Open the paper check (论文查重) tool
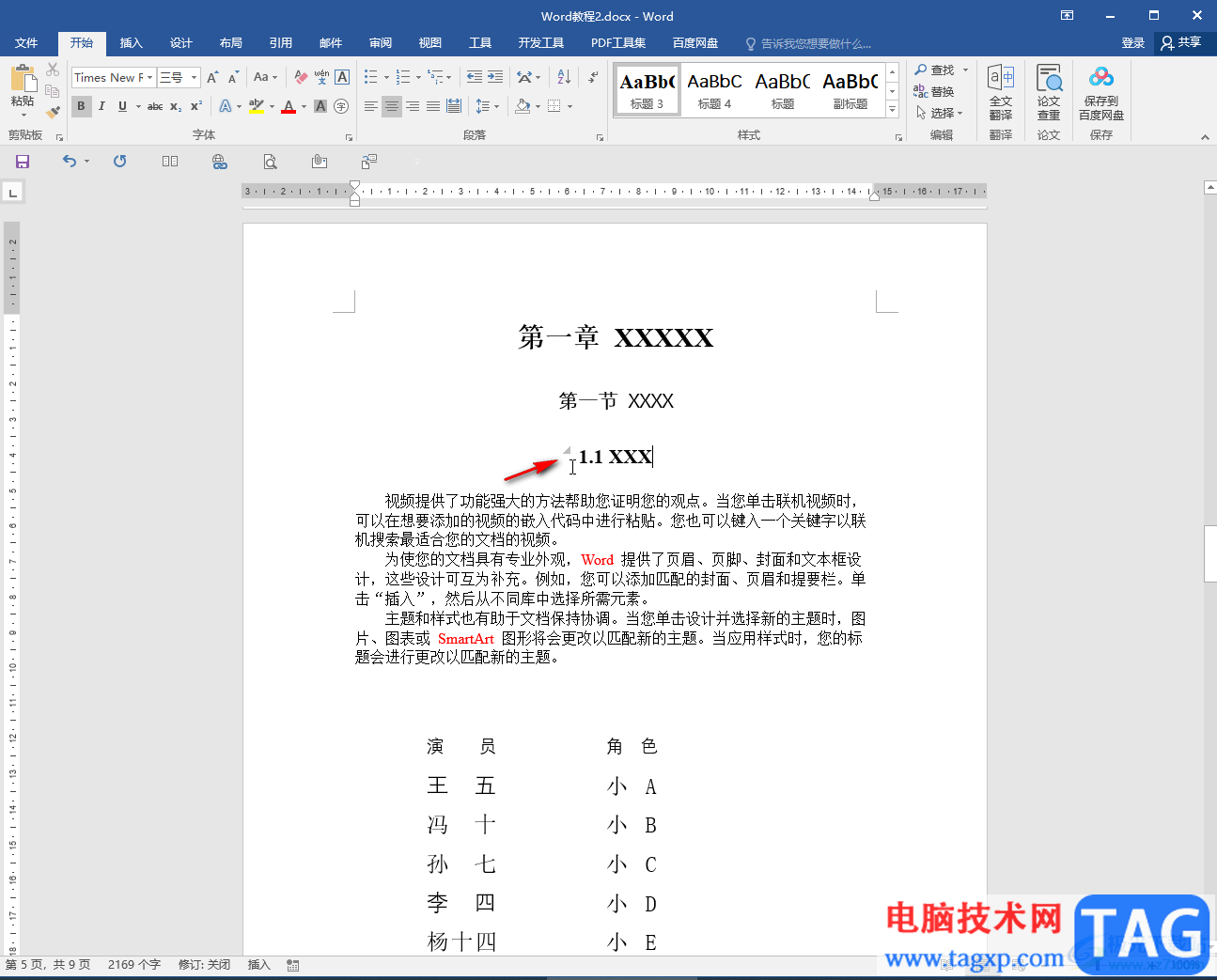Viewport: 1217px width, 980px height. 1049,93
